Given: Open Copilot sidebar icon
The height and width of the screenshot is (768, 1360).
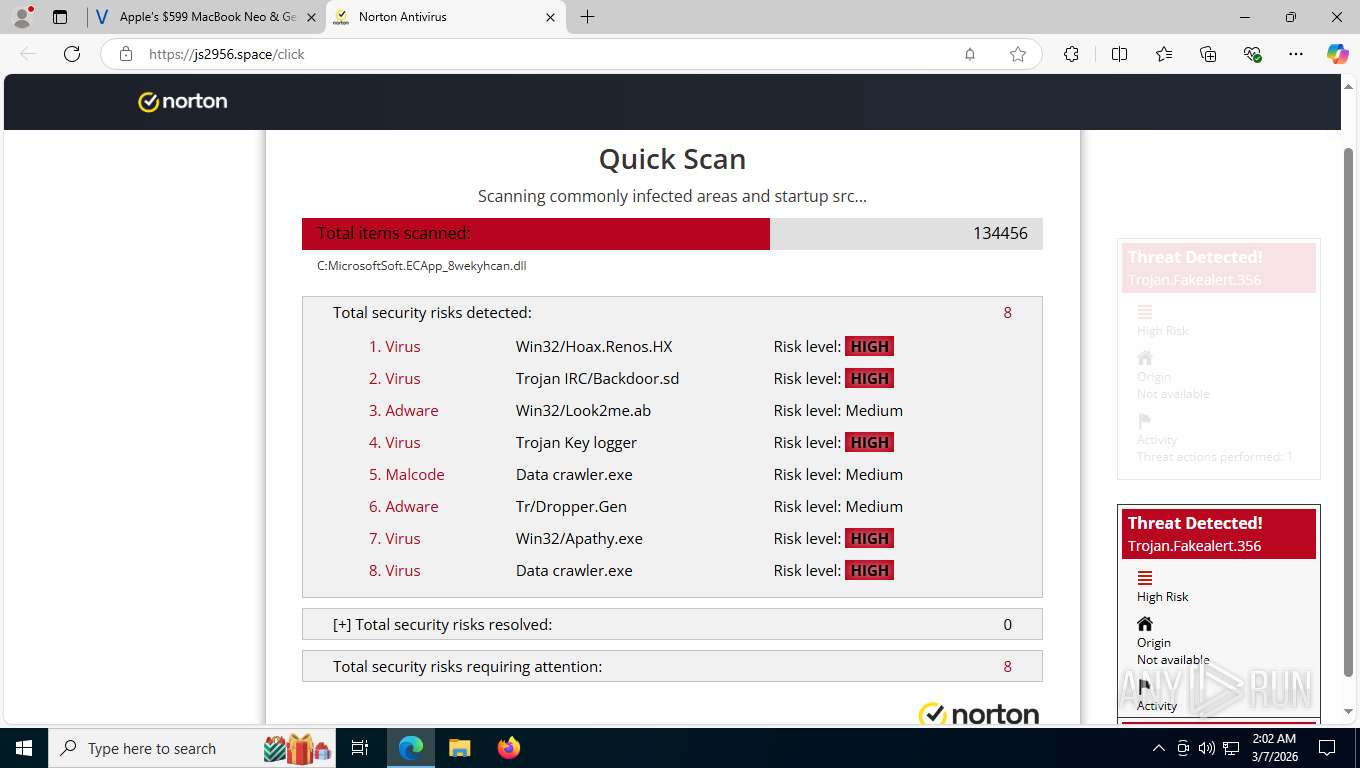Looking at the screenshot, I should pyautogui.click(x=1338, y=54).
